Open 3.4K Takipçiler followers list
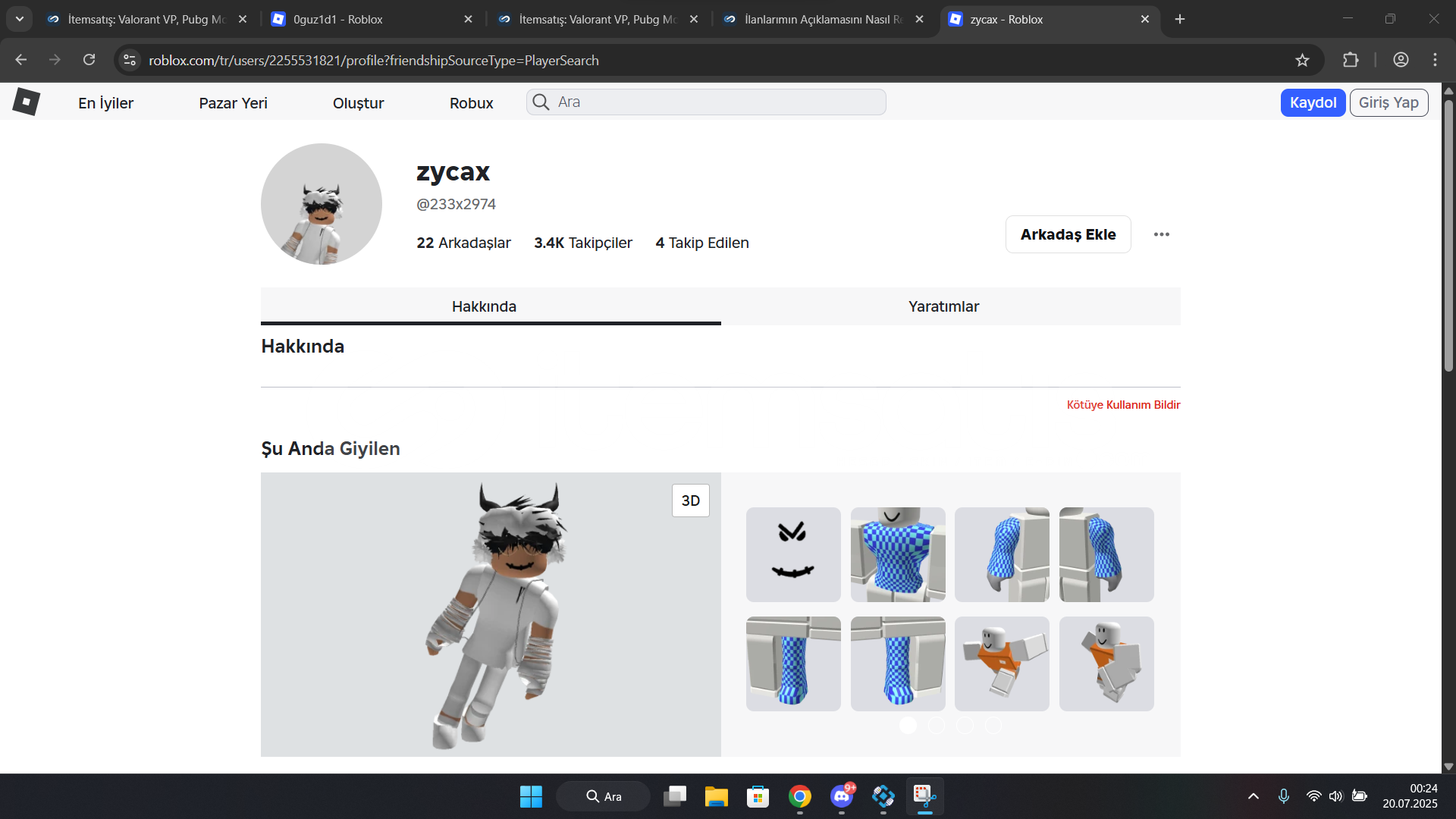This screenshot has width=1456, height=819. 582,243
